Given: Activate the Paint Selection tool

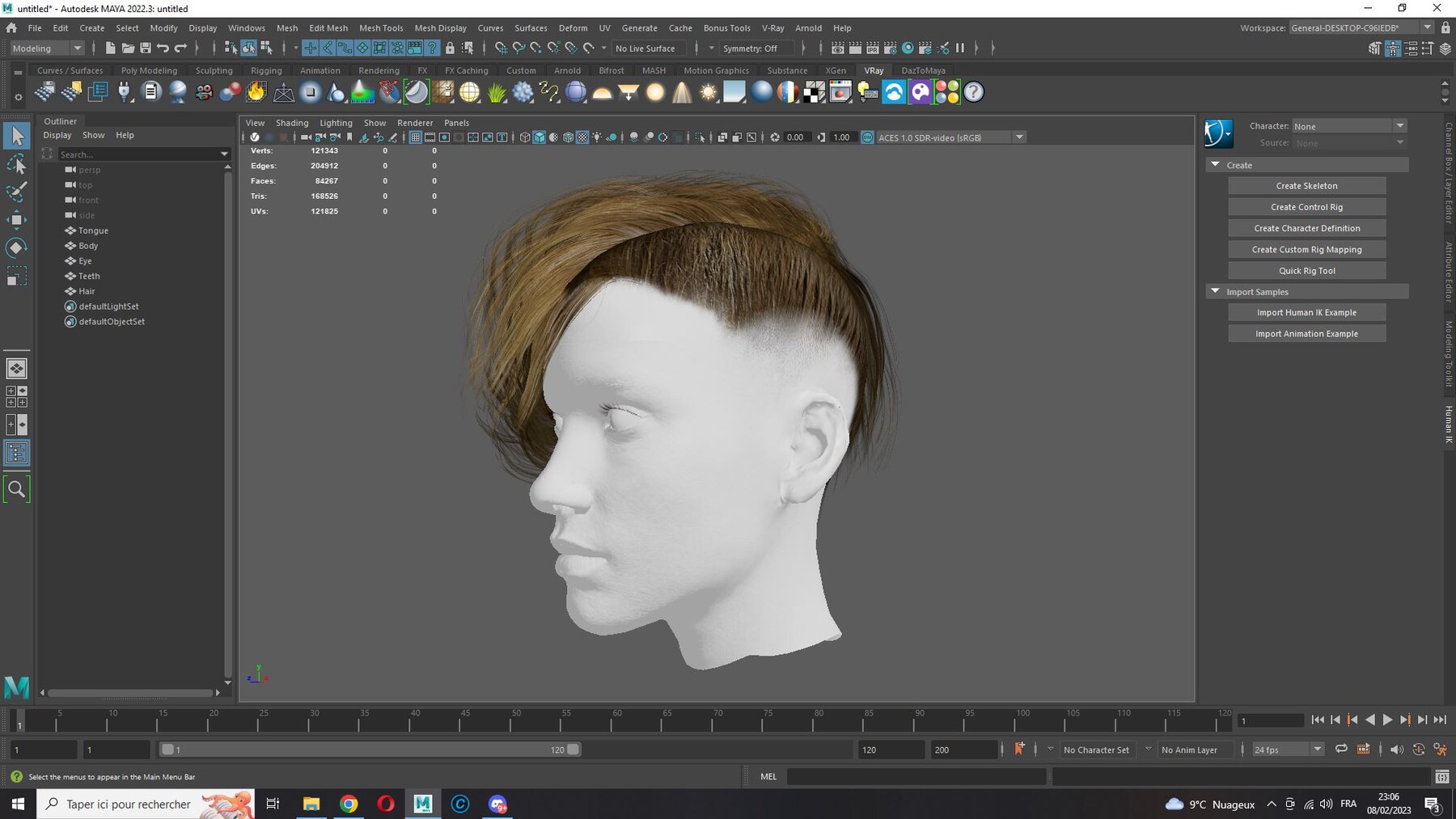Looking at the screenshot, I should pyautogui.click(x=16, y=192).
